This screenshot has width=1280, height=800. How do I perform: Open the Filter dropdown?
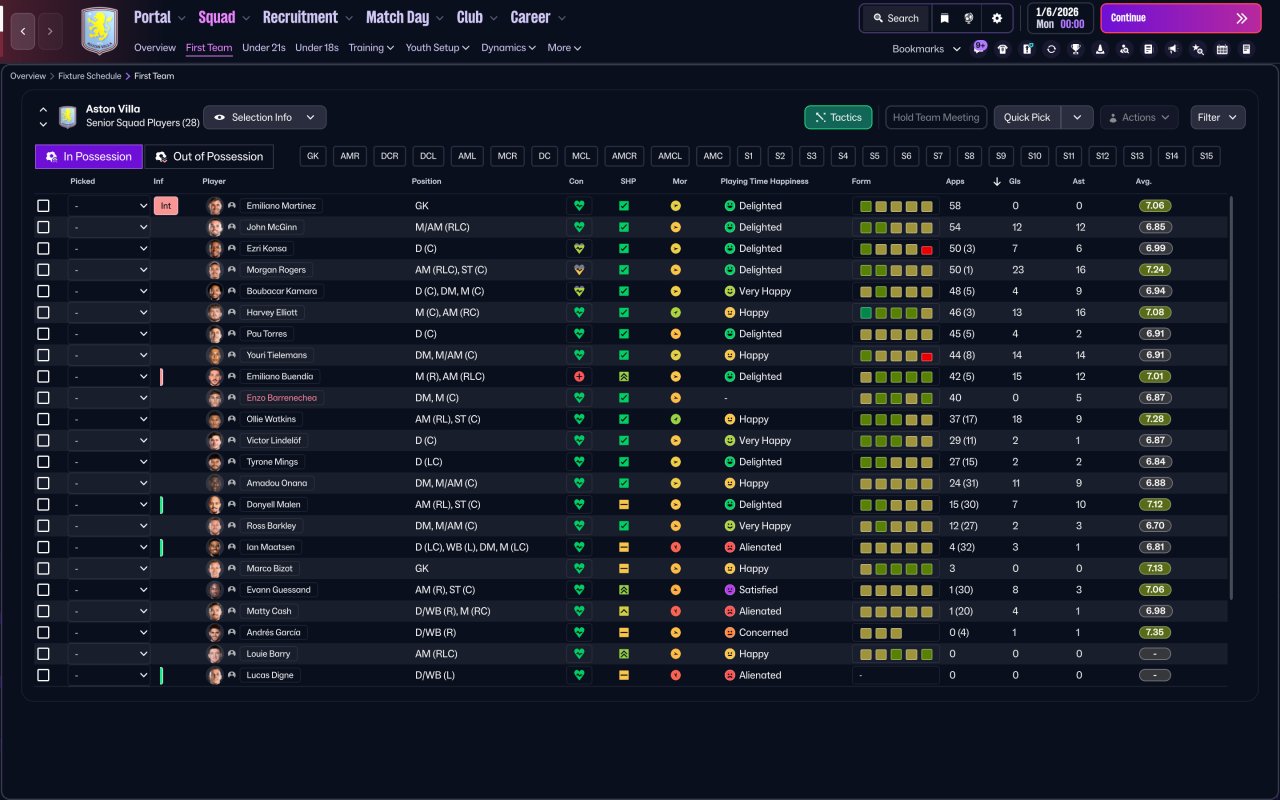click(x=1218, y=118)
